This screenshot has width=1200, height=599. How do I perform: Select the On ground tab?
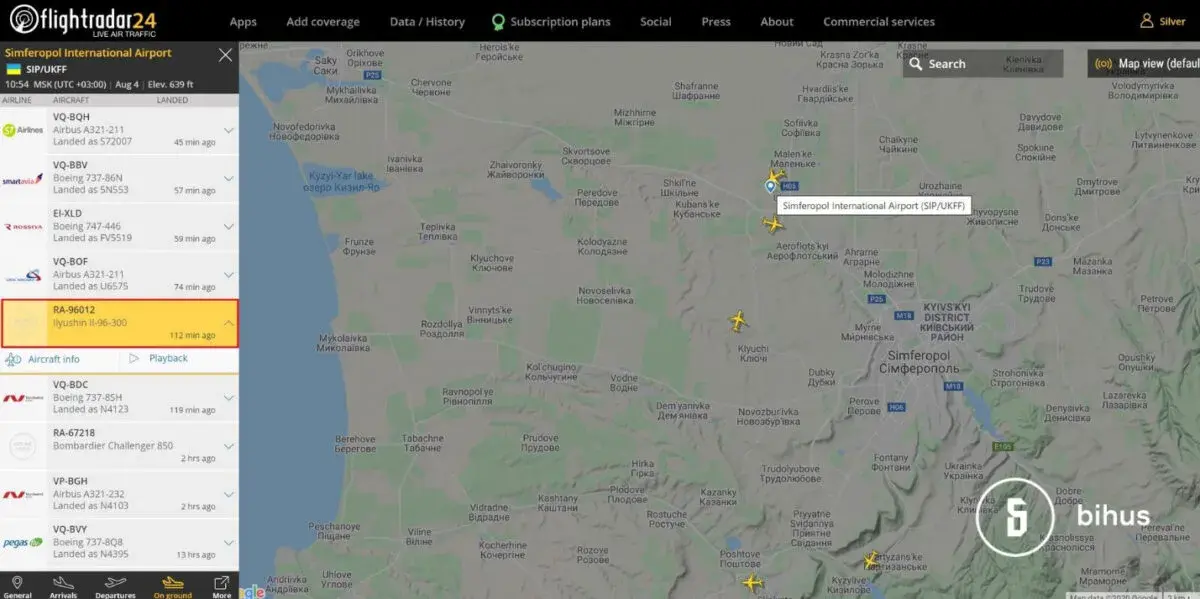click(172, 586)
